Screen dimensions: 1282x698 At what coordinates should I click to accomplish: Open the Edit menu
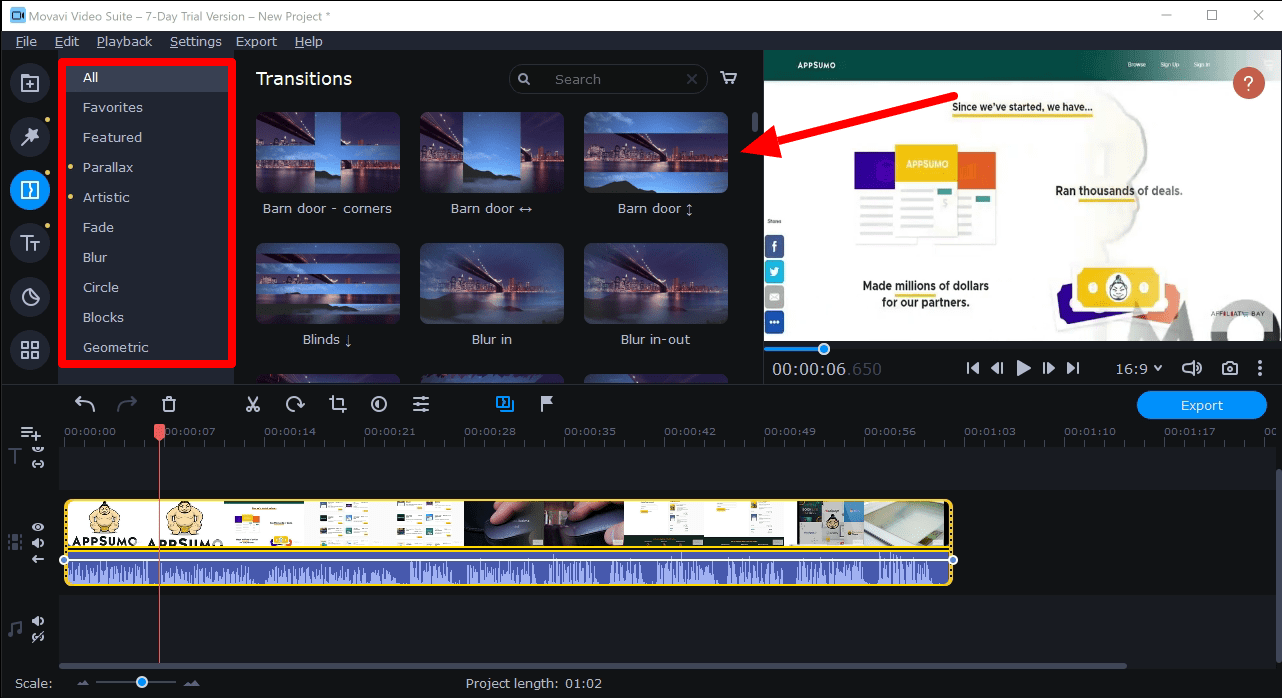67,41
